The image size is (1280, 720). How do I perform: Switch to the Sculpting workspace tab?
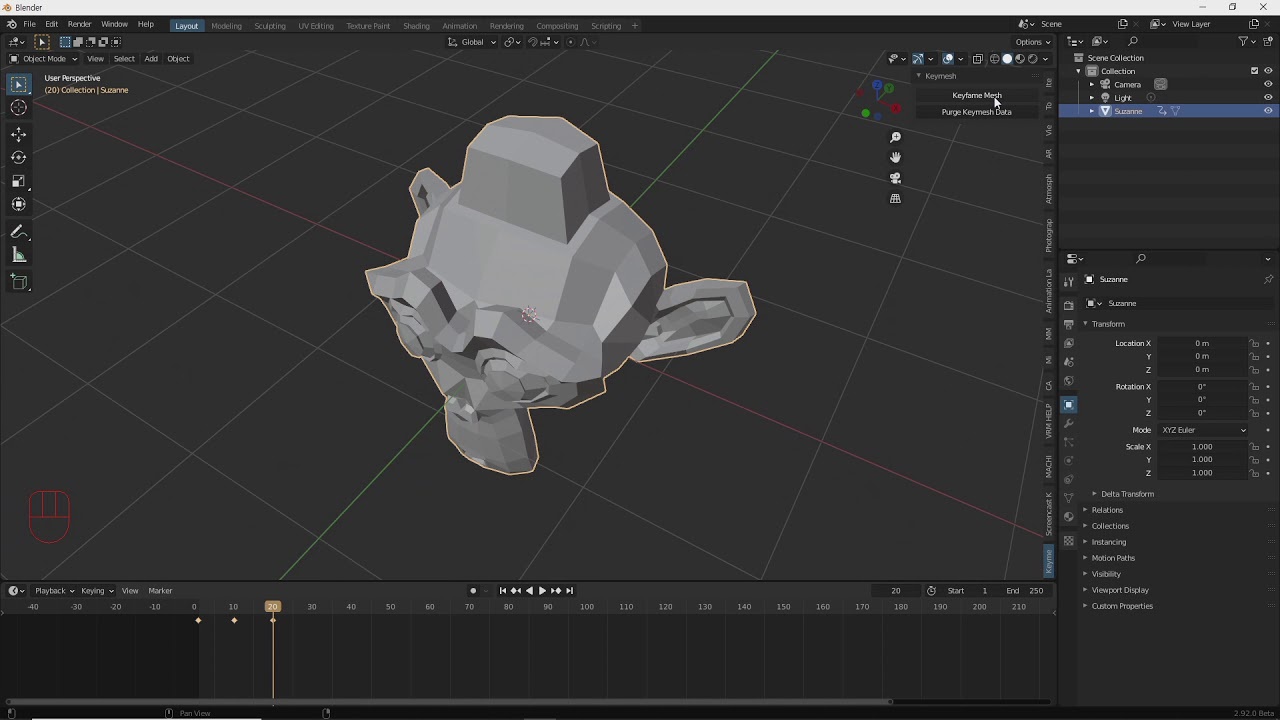[269, 25]
